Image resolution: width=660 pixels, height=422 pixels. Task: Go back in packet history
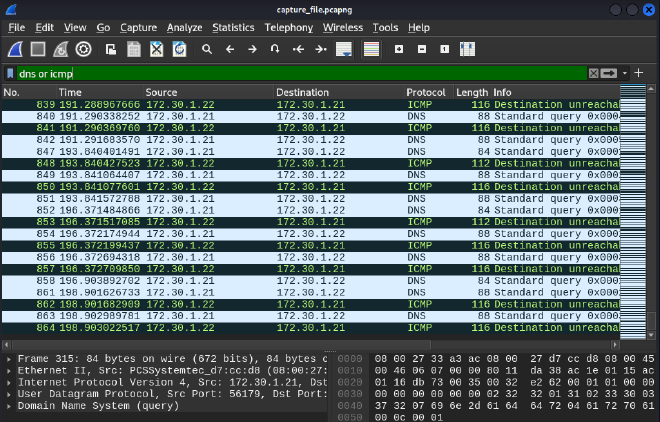point(230,49)
